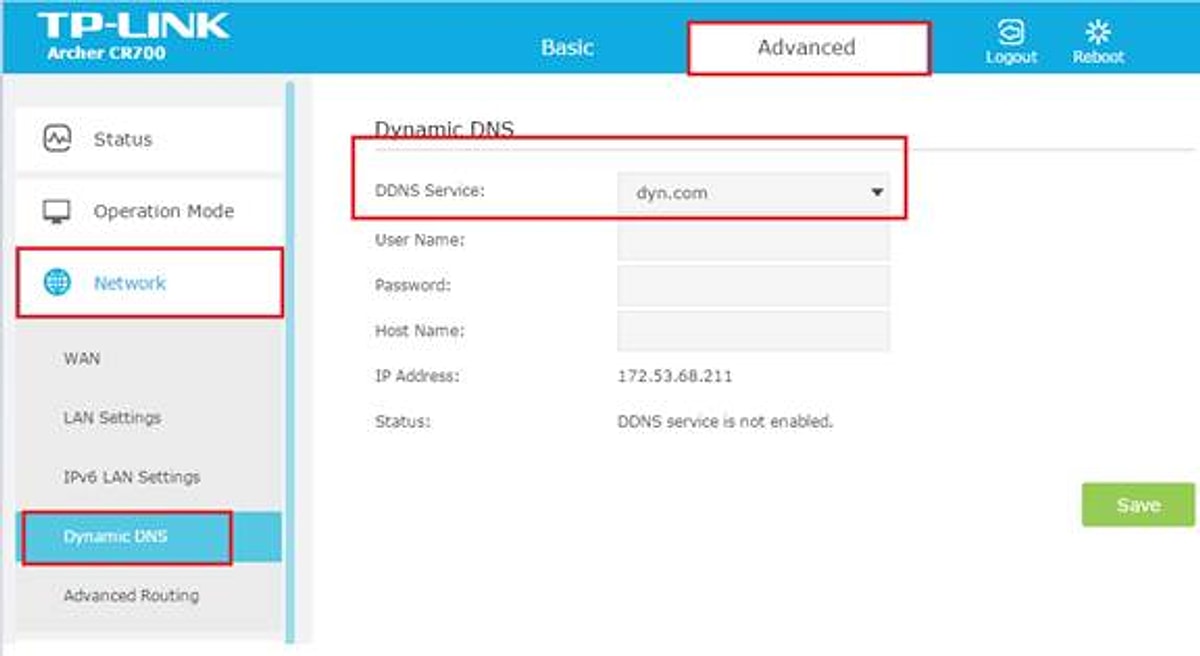Click the Host Name input field
1200x656 pixels.
coord(754,331)
